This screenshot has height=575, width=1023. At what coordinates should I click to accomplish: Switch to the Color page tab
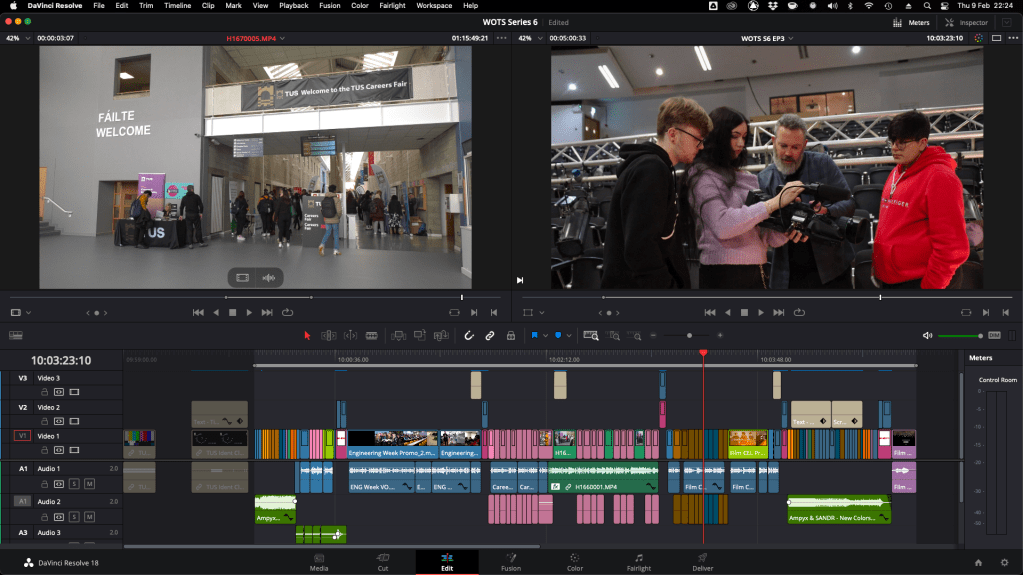tap(574, 562)
